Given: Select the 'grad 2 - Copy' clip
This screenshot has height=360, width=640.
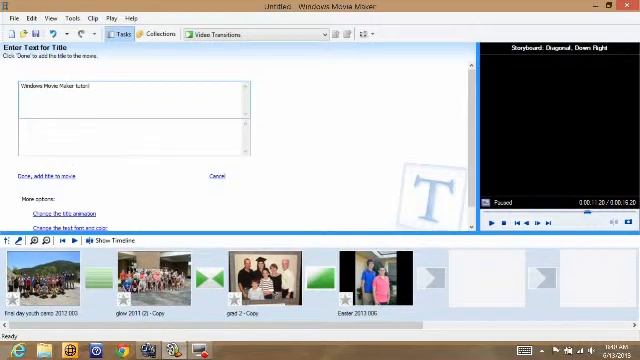Looking at the screenshot, I should pos(265,278).
